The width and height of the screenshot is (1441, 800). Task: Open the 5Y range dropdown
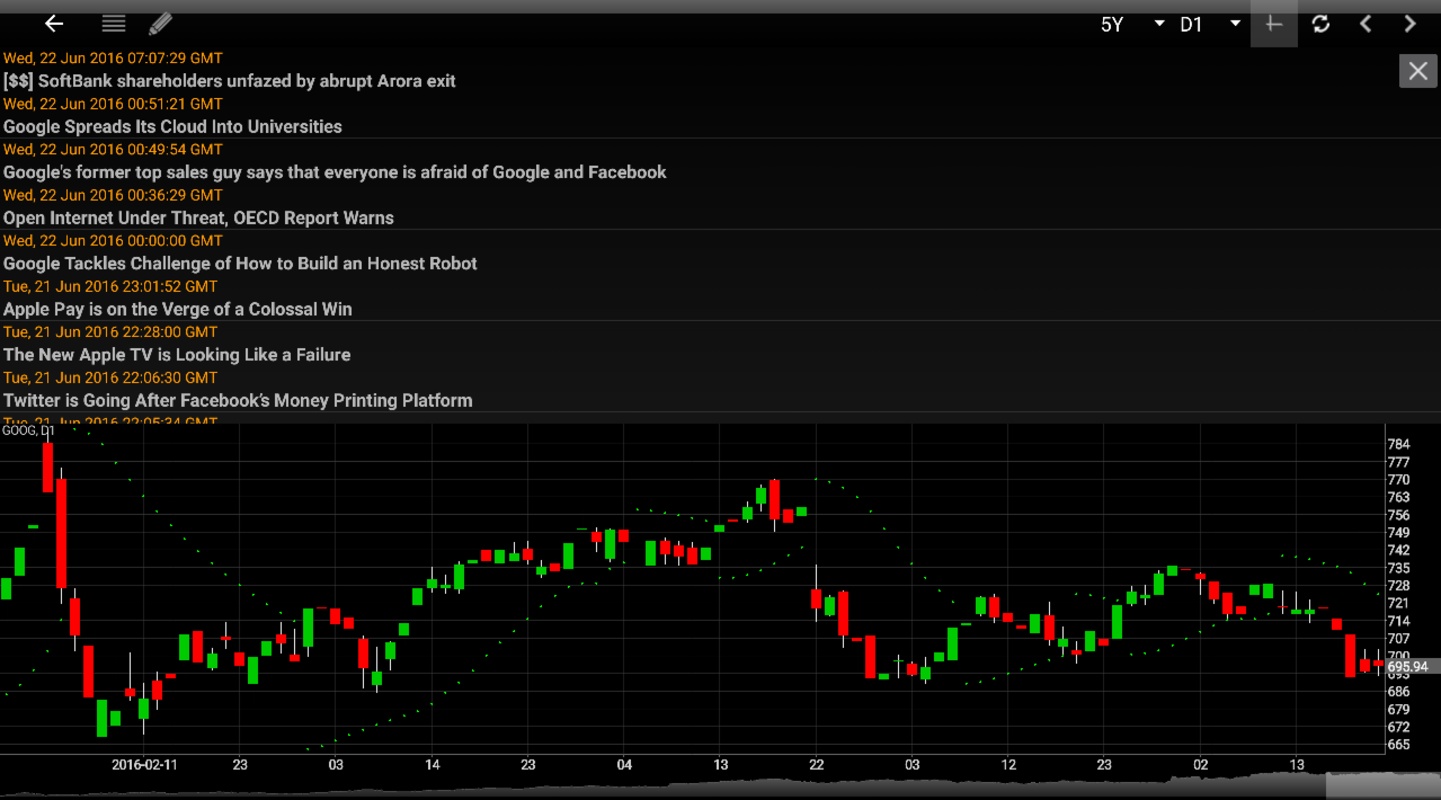(1132, 24)
